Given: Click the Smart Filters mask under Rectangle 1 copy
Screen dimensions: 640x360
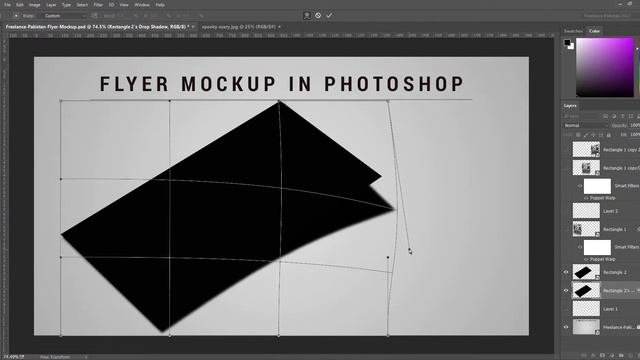Looking at the screenshot, I should [x=597, y=186].
